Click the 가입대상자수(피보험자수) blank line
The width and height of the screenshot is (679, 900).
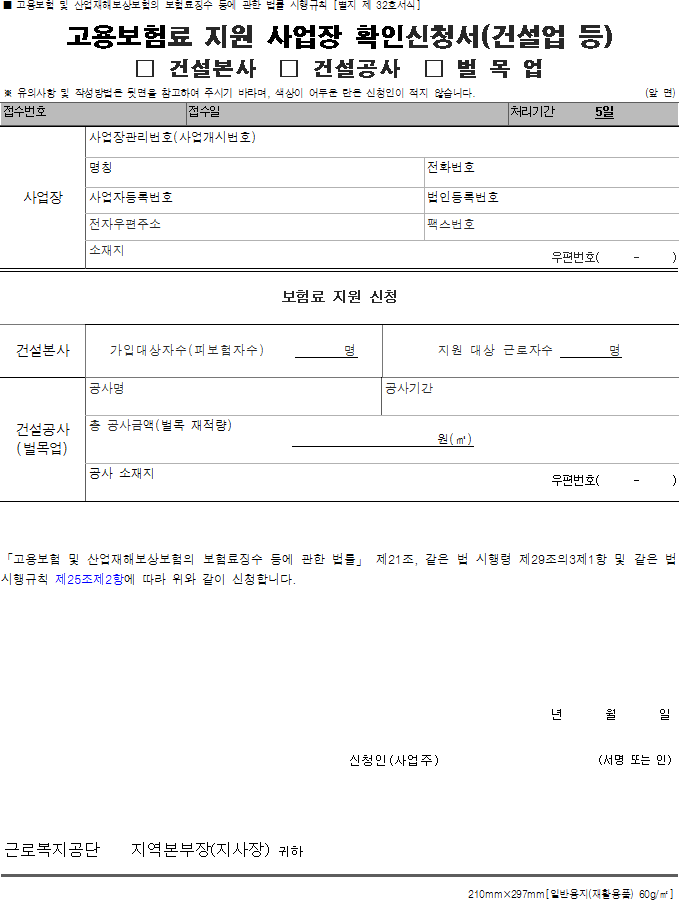pos(318,351)
